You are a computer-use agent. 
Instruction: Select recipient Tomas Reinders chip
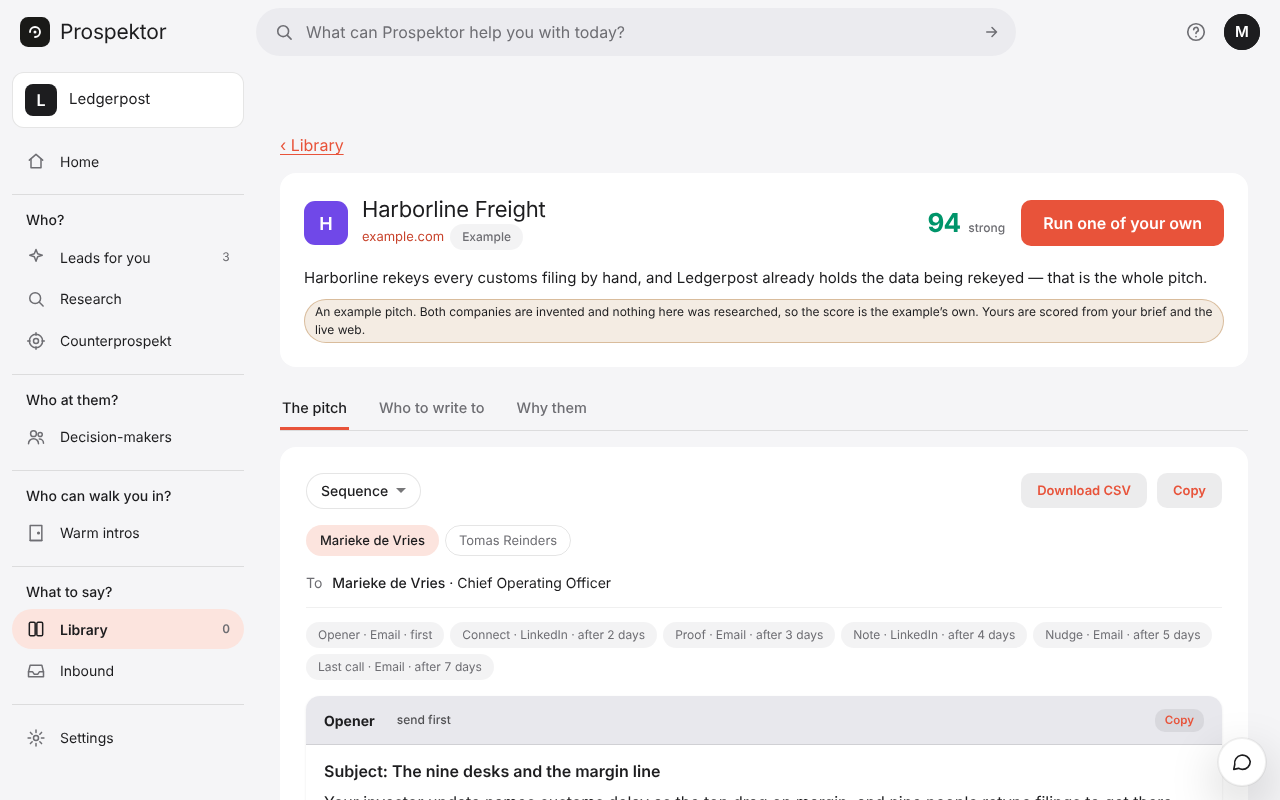click(x=508, y=541)
